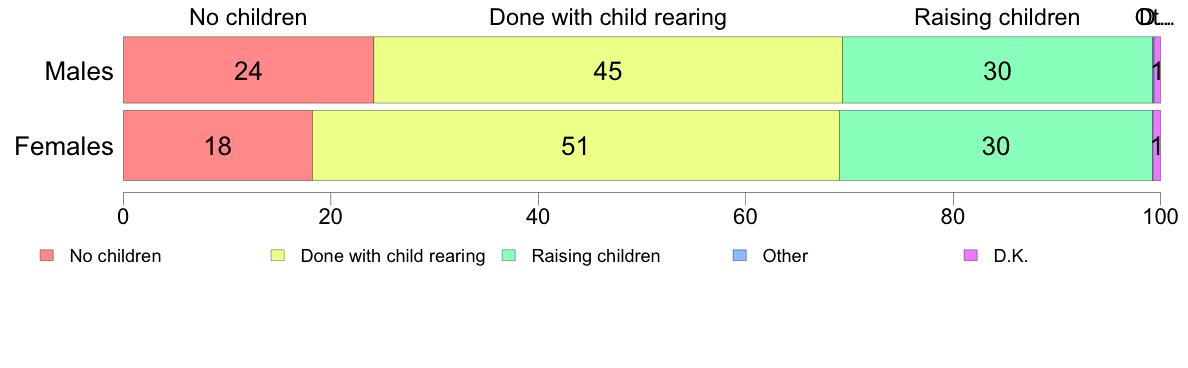Click the yellow Done with child rearing legend swatch
This screenshot has width=1188, height=368.
click(278, 256)
